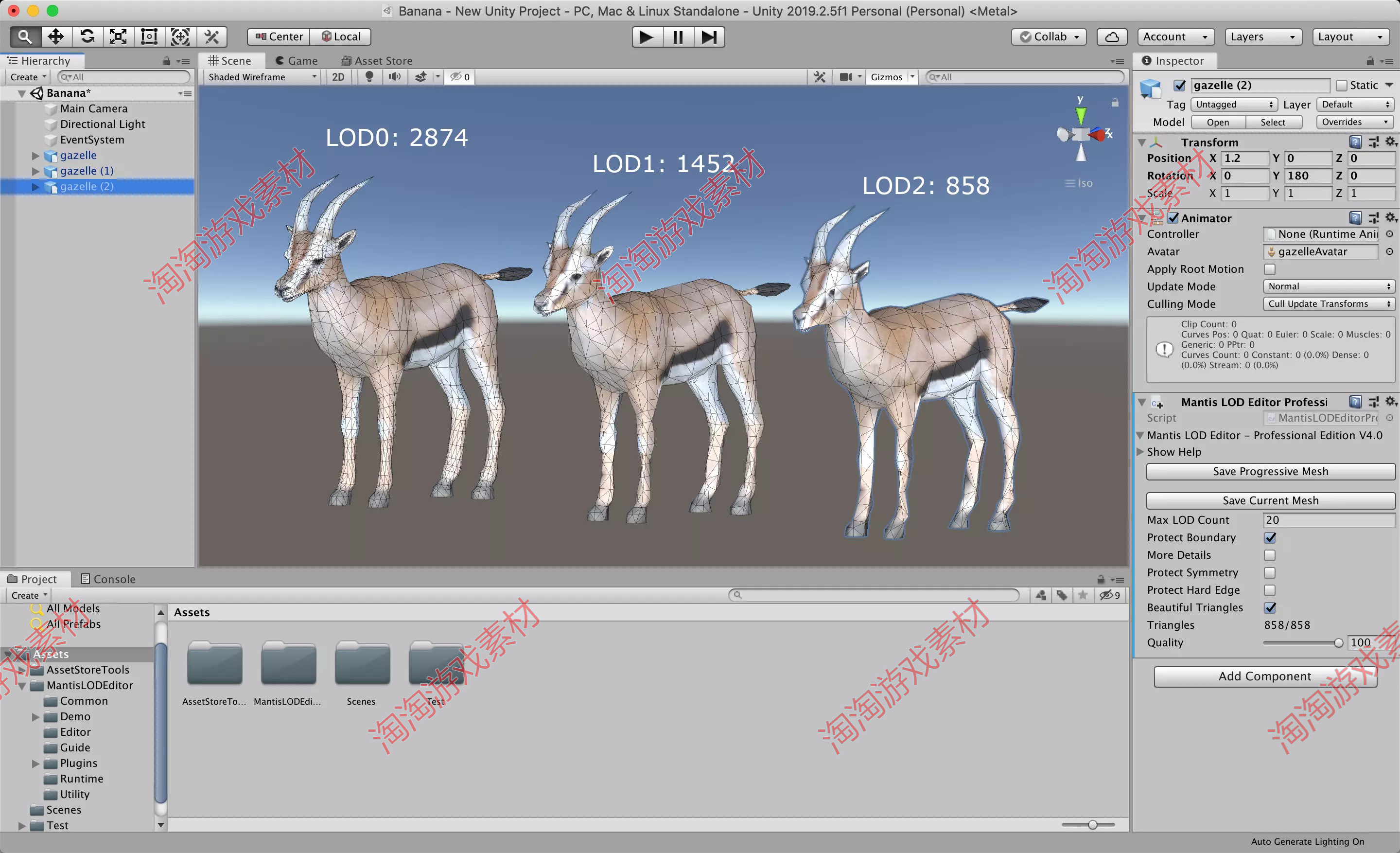Click the Play button
The width and height of the screenshot is (1400, 853).
click(x=647, y=37)
